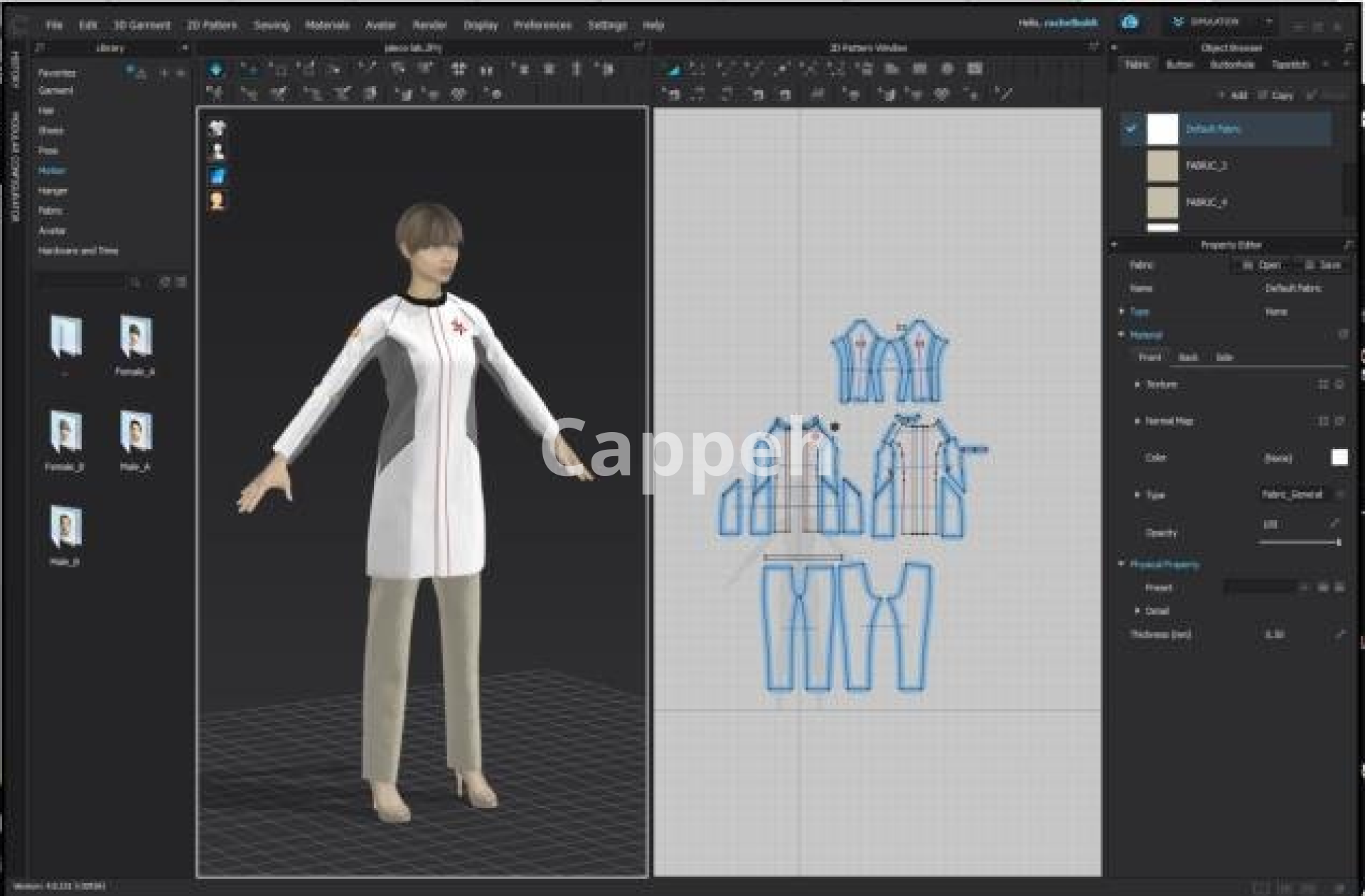Expand the Texture property row

1137,384
